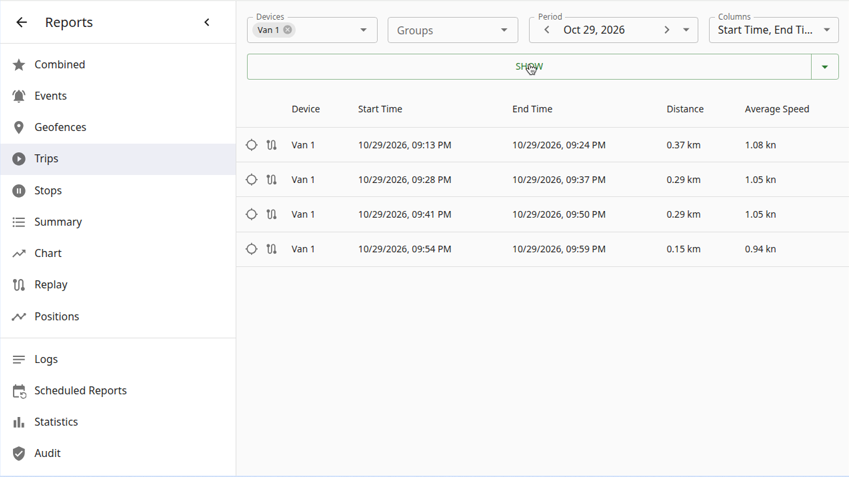Image resolution: width=849 pixels, height=477 pixels.
Task: Collapse the Reports sidebar with the chevron
Action: coord(207,22)
